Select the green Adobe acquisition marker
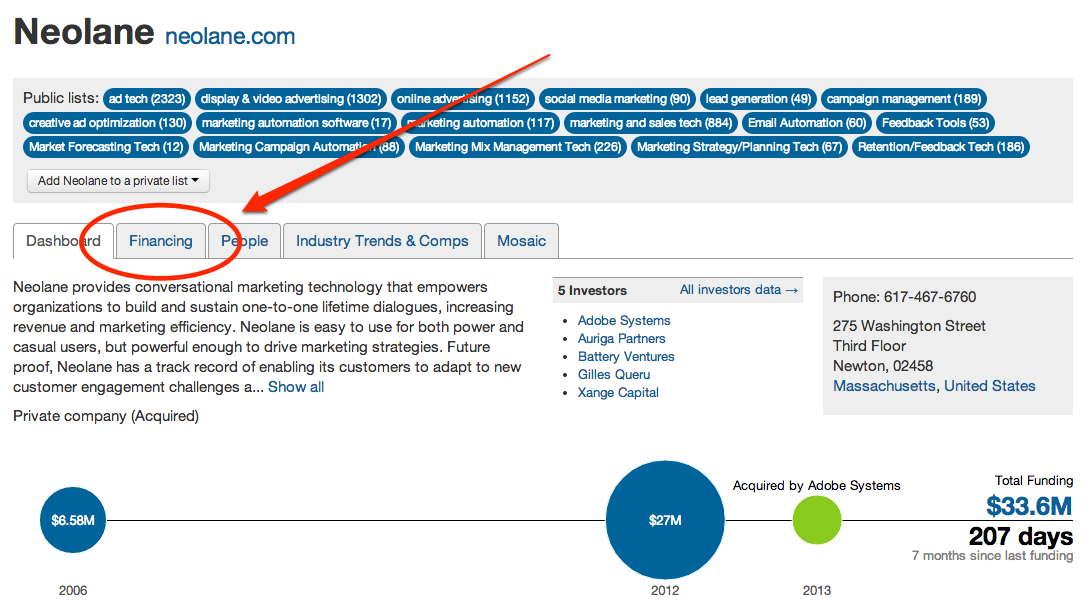The width and height of the screenshot is (1085, 613). point(817,520)
